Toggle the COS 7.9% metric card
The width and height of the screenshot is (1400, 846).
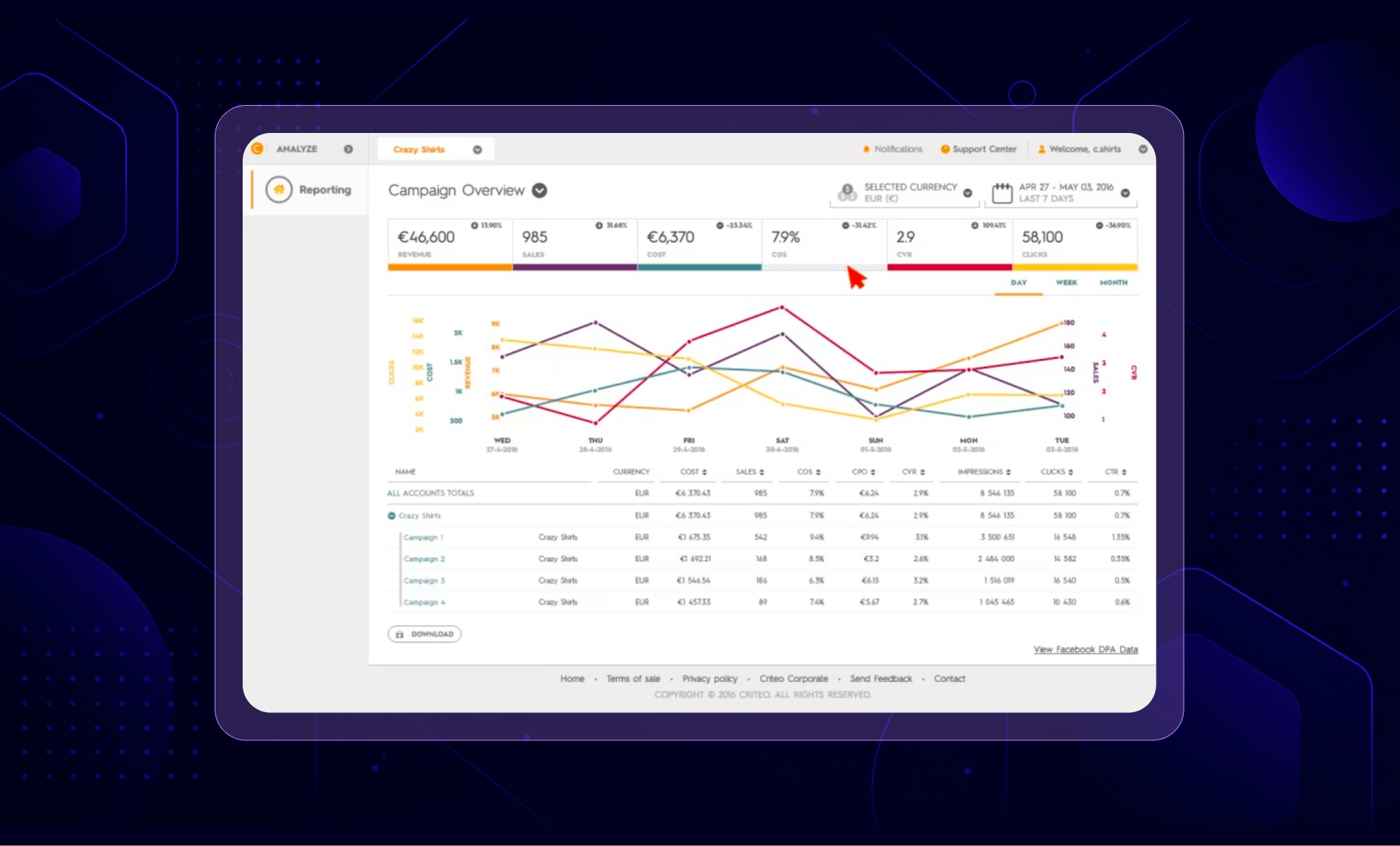[824, 244]
